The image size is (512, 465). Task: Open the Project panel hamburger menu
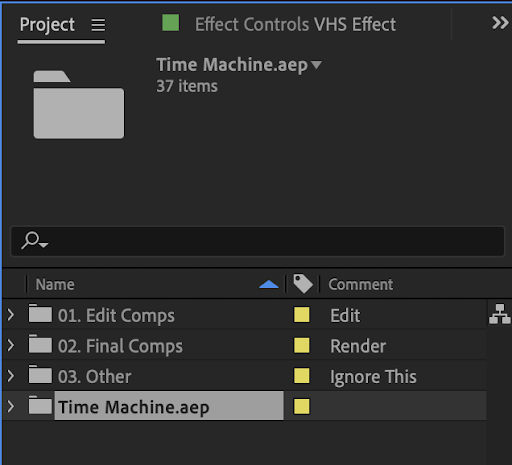coord(98,25)
